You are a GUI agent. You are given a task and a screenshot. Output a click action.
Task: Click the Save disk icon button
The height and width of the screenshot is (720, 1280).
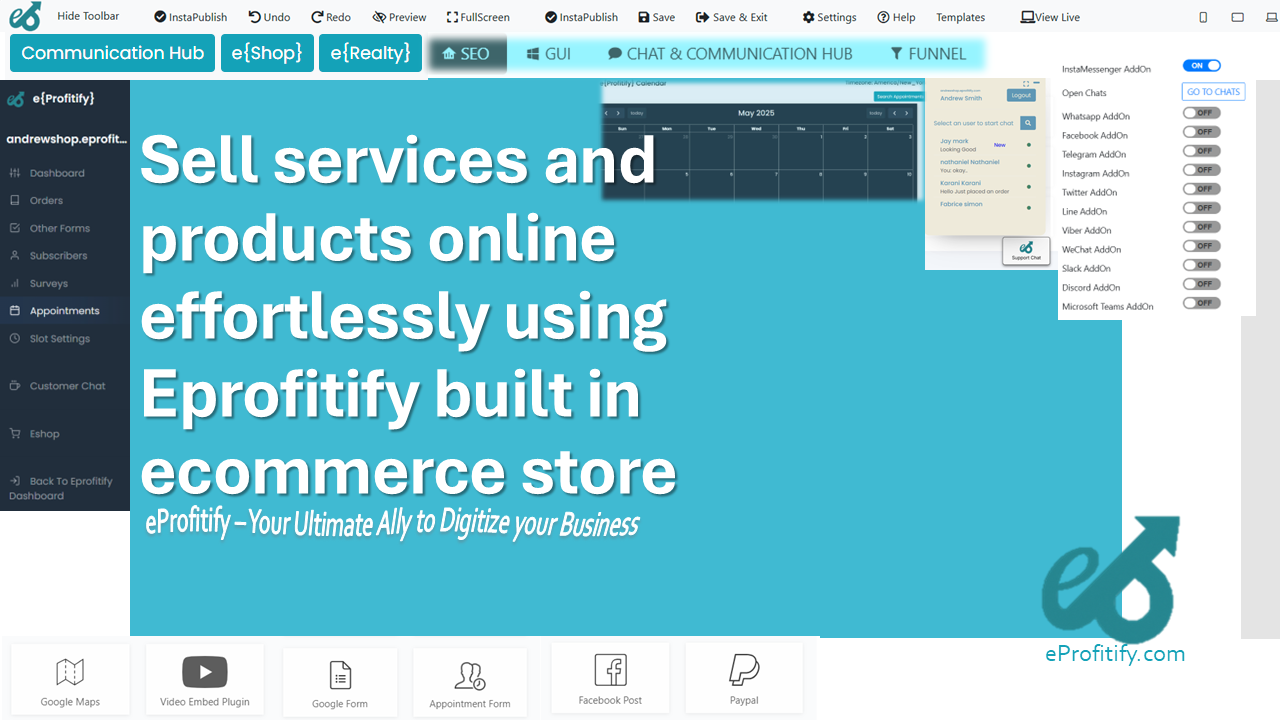pos(656,17)
